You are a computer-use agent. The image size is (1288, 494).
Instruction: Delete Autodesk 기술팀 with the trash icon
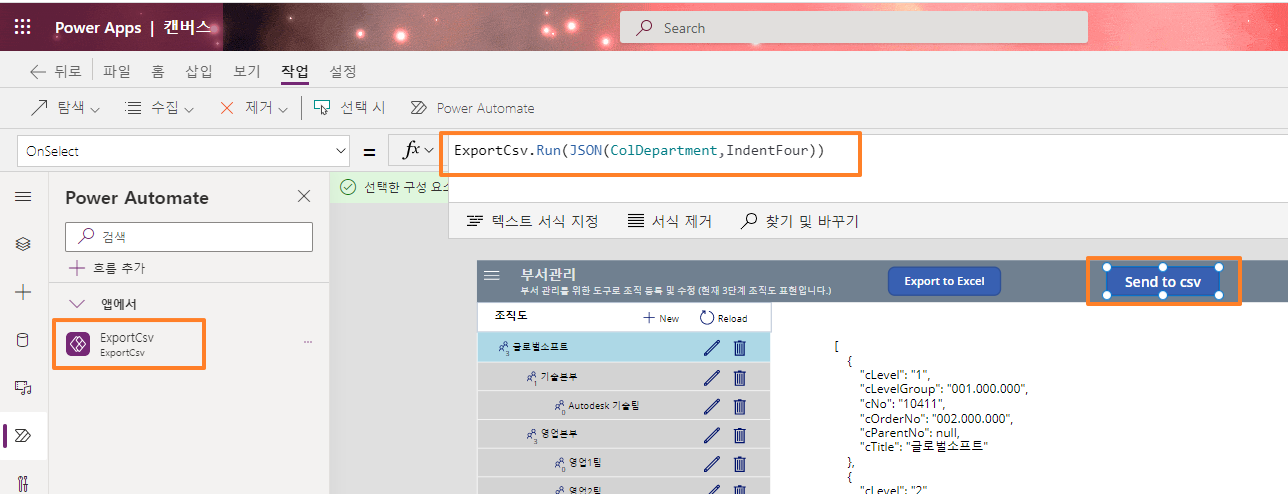740,406
